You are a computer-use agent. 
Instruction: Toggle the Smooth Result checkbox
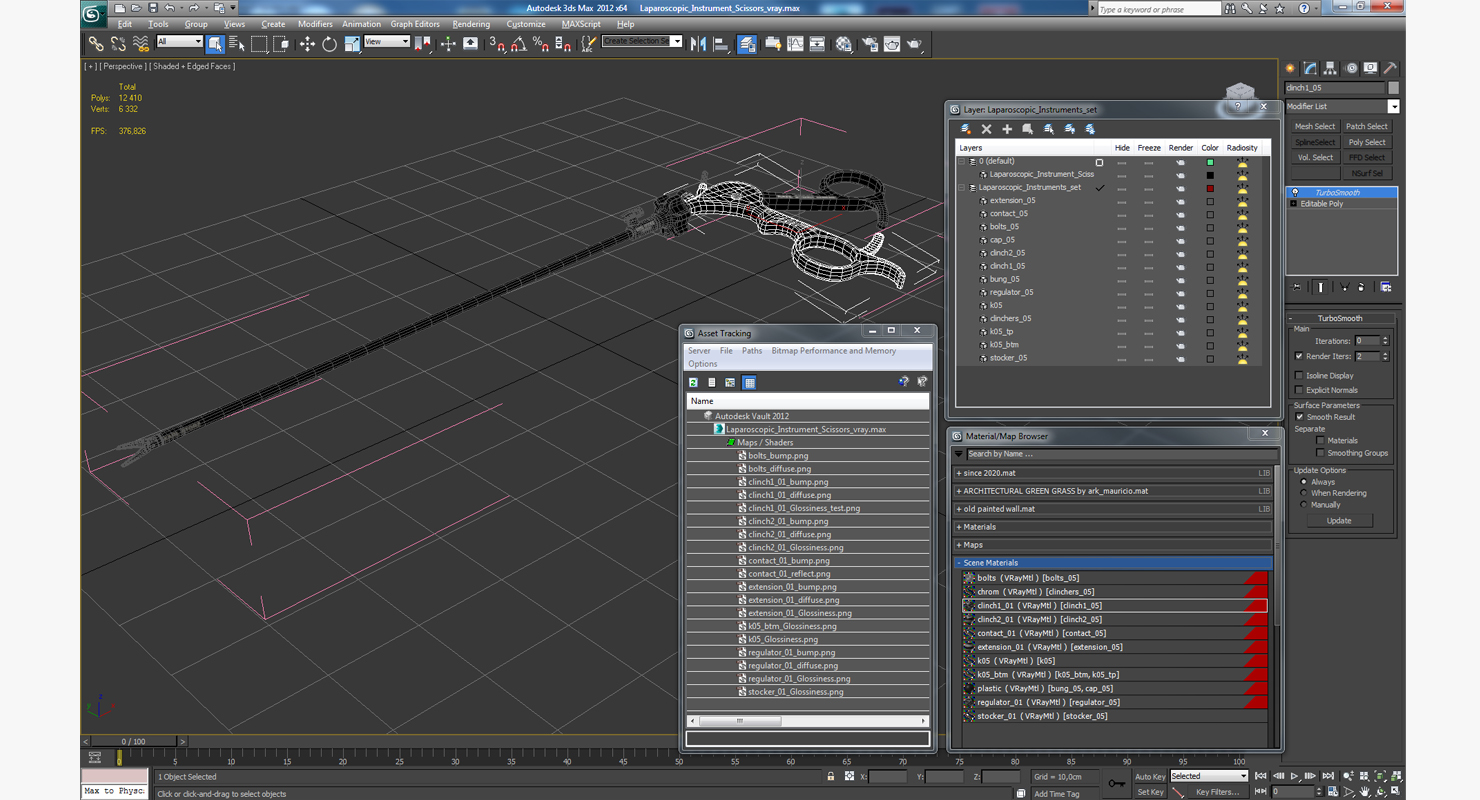click(x=1299, y=417)
